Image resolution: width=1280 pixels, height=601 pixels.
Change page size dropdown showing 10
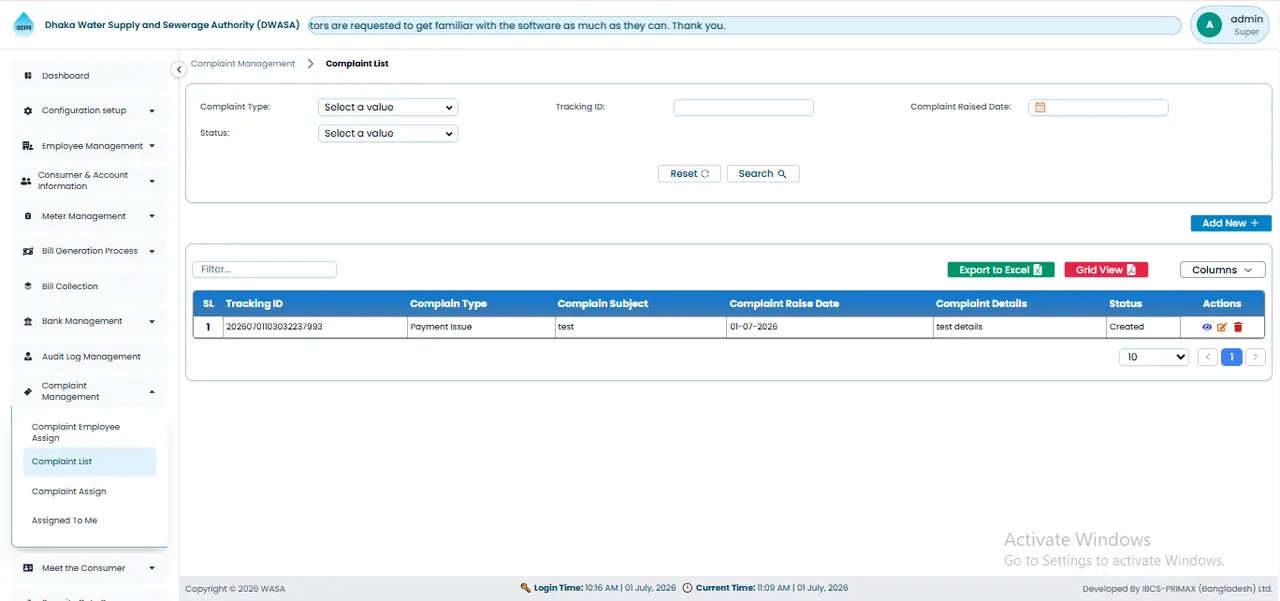1154,357
